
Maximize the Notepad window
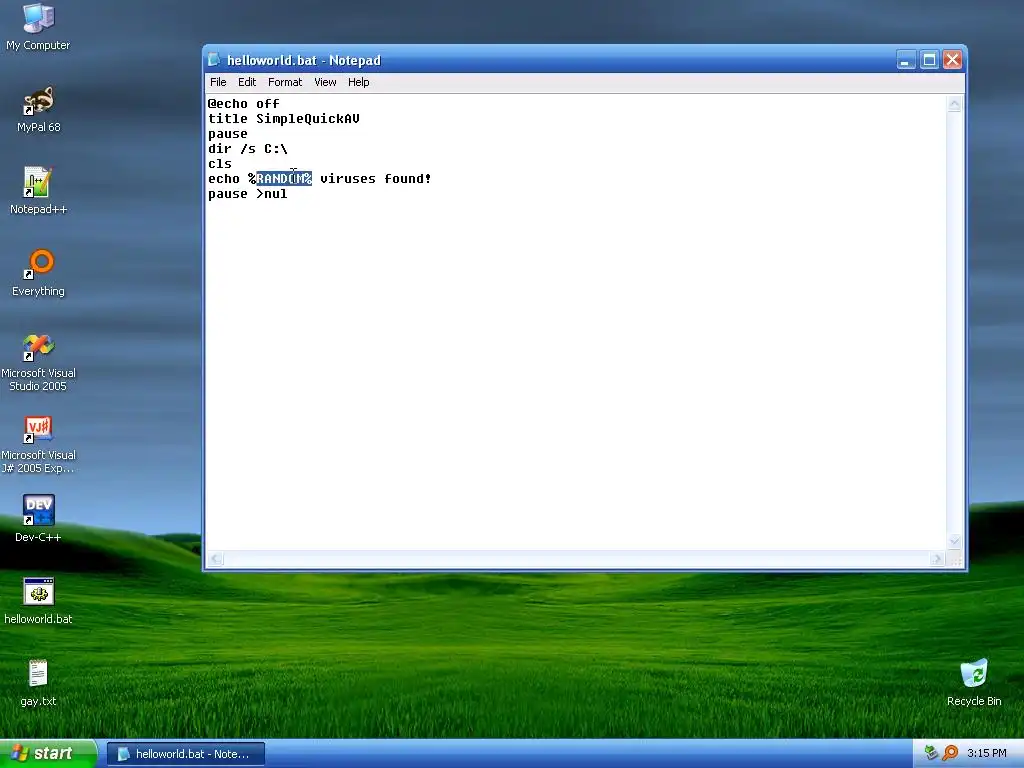tap(929, 60)
